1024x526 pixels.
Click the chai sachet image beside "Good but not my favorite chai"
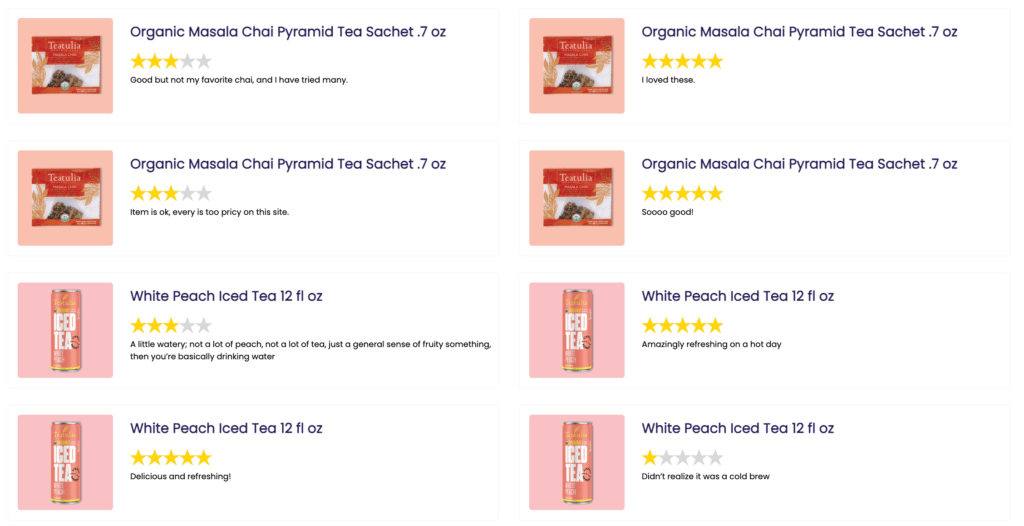(65, 66)
